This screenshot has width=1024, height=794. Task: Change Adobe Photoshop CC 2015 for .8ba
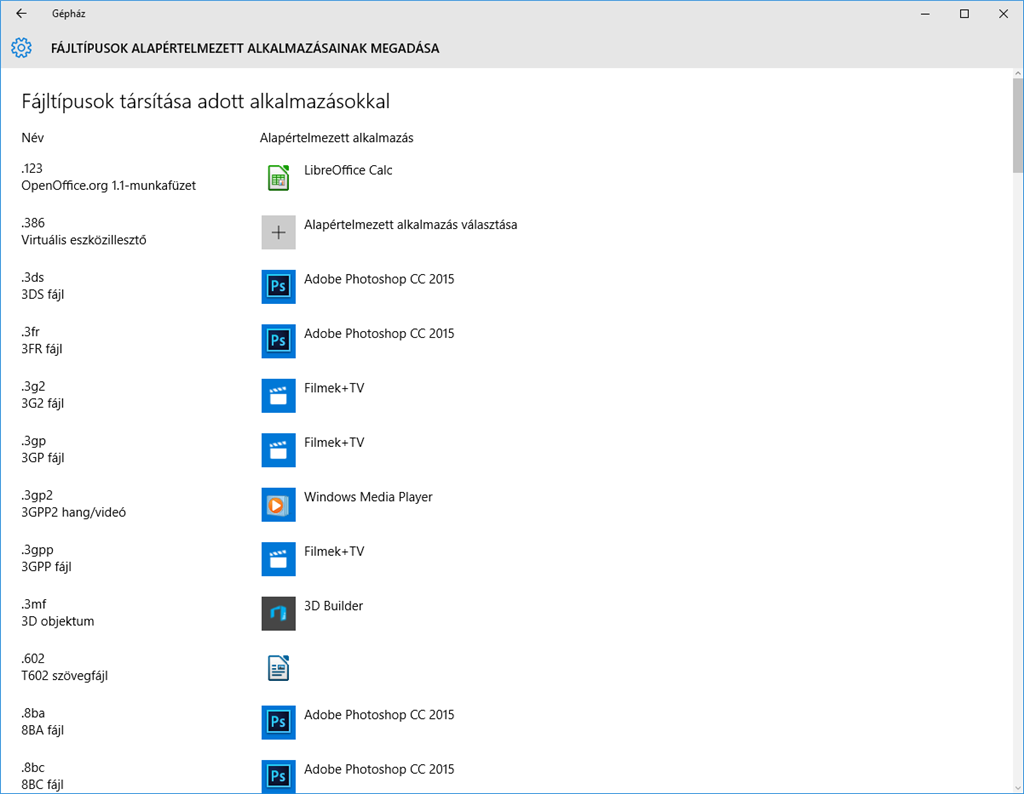click(379, 715)
